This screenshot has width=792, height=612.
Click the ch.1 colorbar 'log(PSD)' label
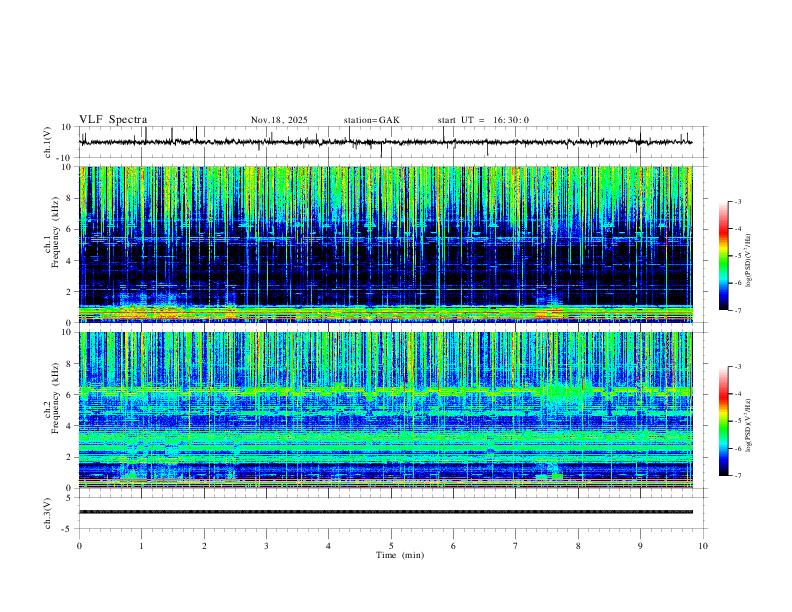point(748,260)
